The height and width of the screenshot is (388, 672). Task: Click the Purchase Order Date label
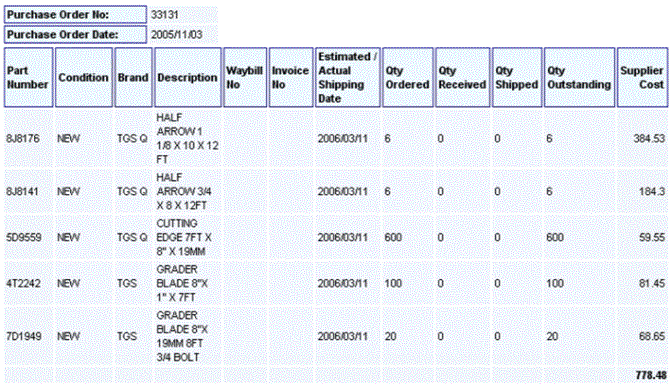pos(75,35)
